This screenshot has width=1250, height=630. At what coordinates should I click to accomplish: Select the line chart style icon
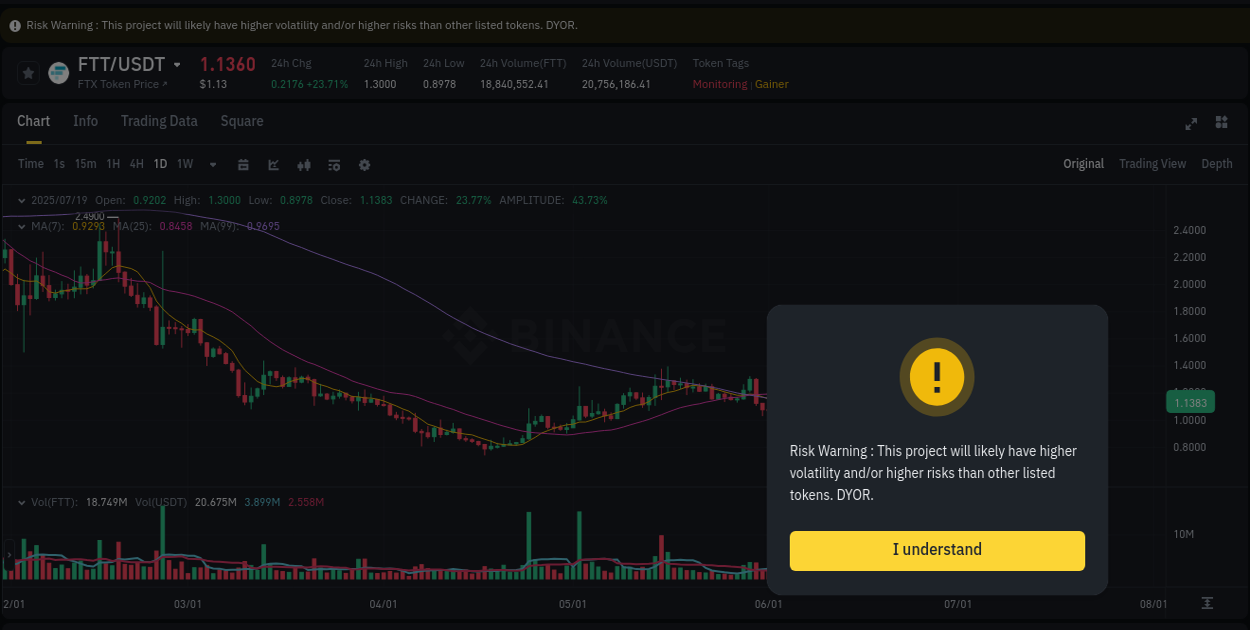click(274, 164)
